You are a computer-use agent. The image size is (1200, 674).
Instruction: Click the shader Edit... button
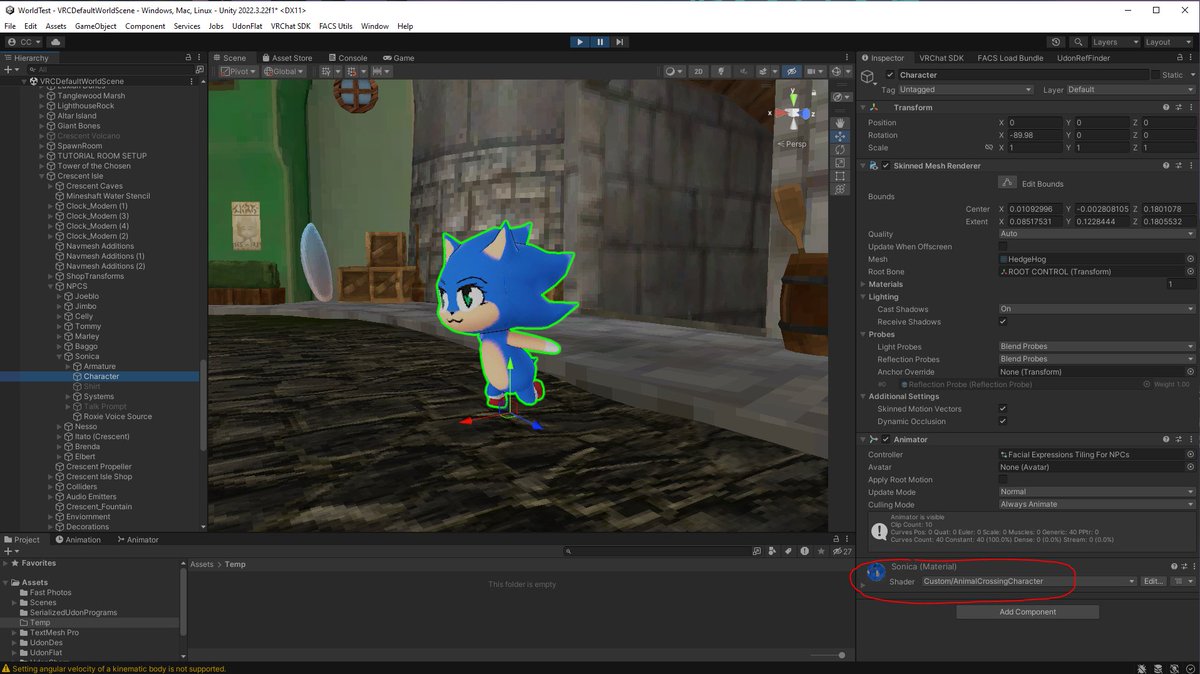point(1154,581)
